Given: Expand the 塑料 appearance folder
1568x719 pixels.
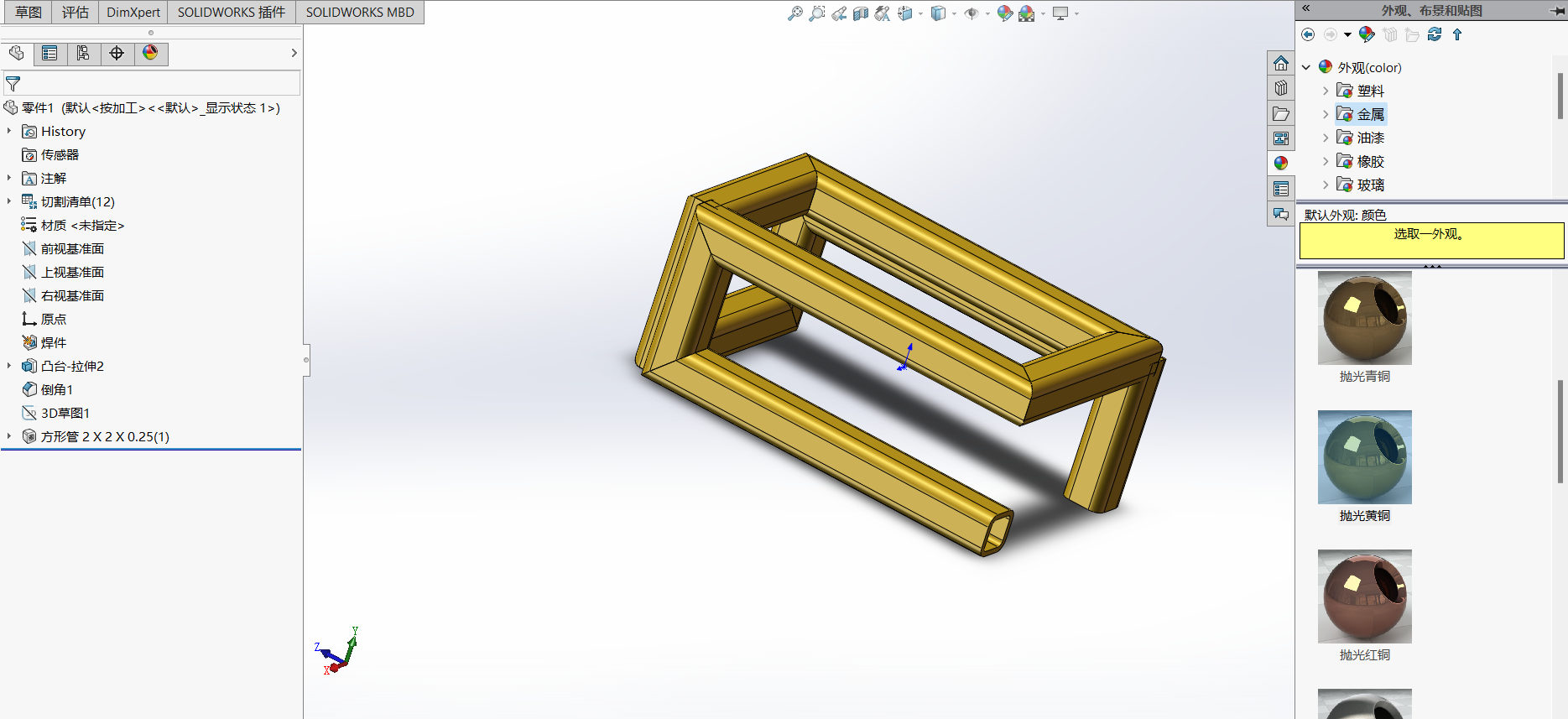Looking at the screenshot, I should pyautogui.click(x=1326, y=91).
